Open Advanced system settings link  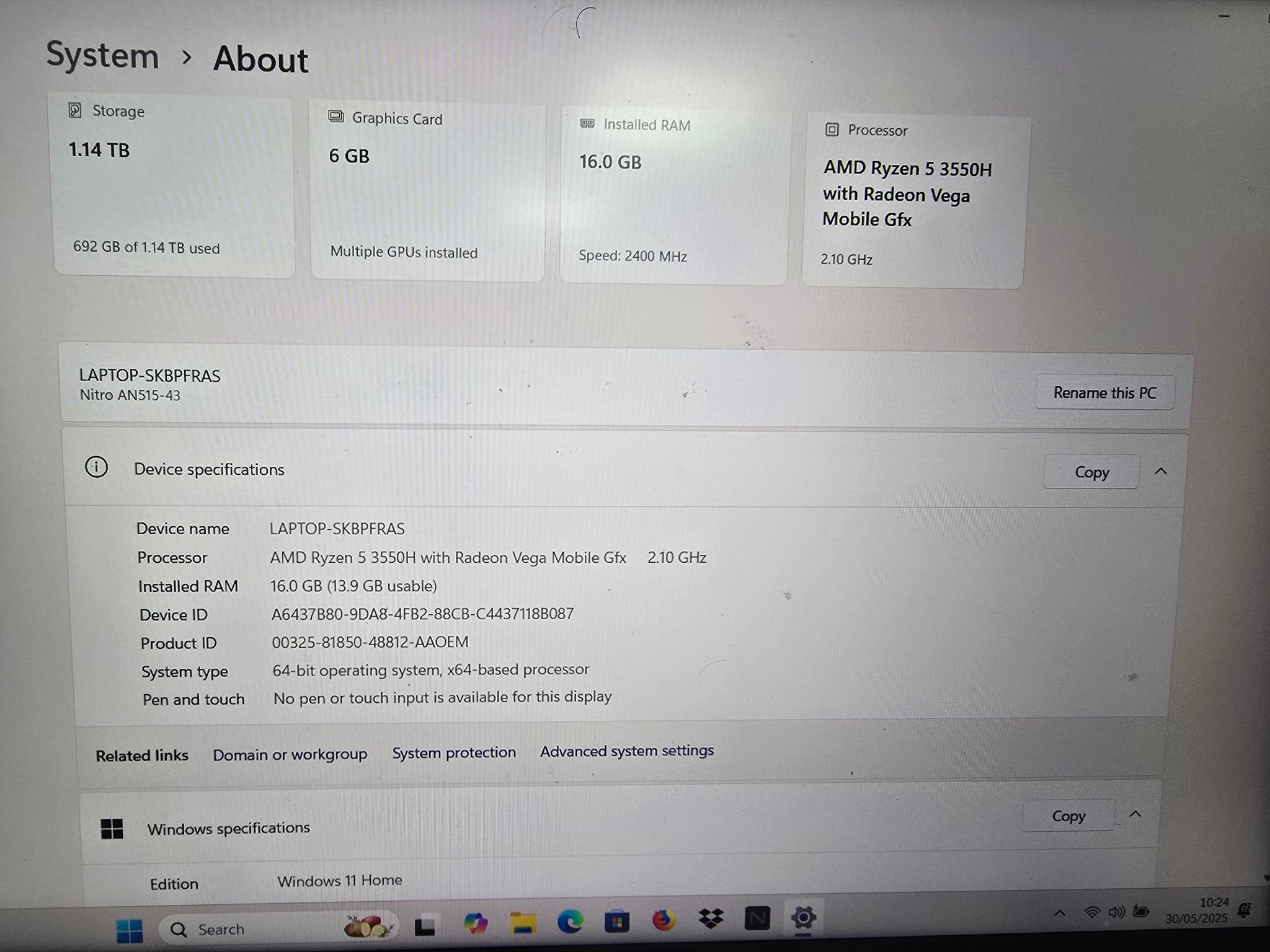pos(627,751)
